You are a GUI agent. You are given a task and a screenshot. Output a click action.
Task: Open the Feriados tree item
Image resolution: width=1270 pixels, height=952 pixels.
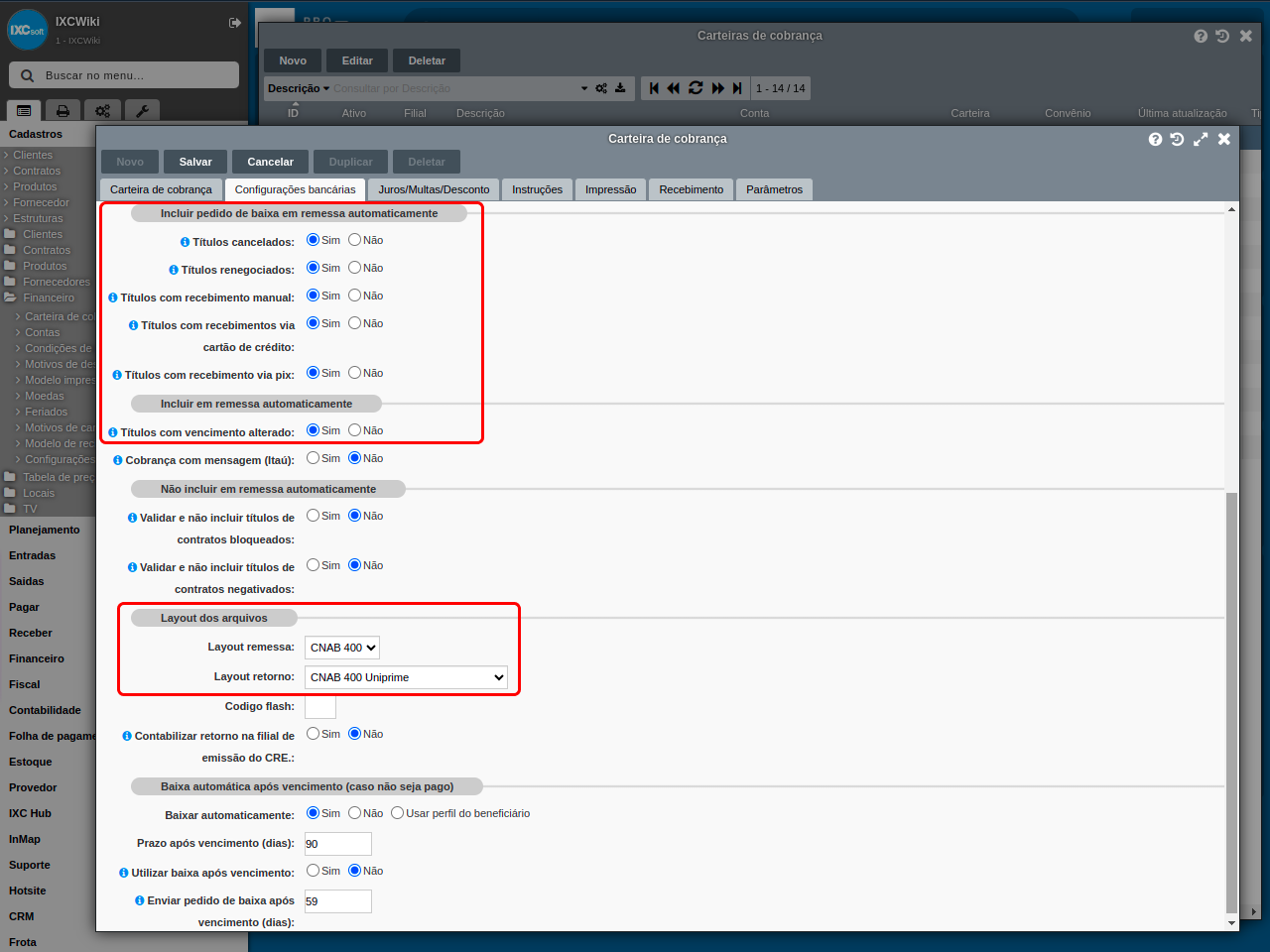point(47,412)
